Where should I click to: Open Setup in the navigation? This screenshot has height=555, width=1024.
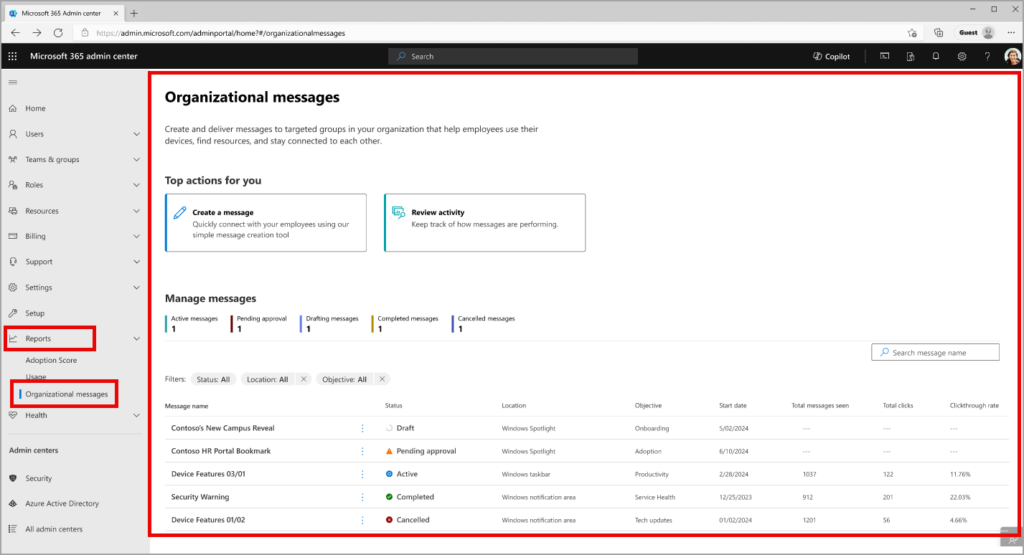(35, 313)
